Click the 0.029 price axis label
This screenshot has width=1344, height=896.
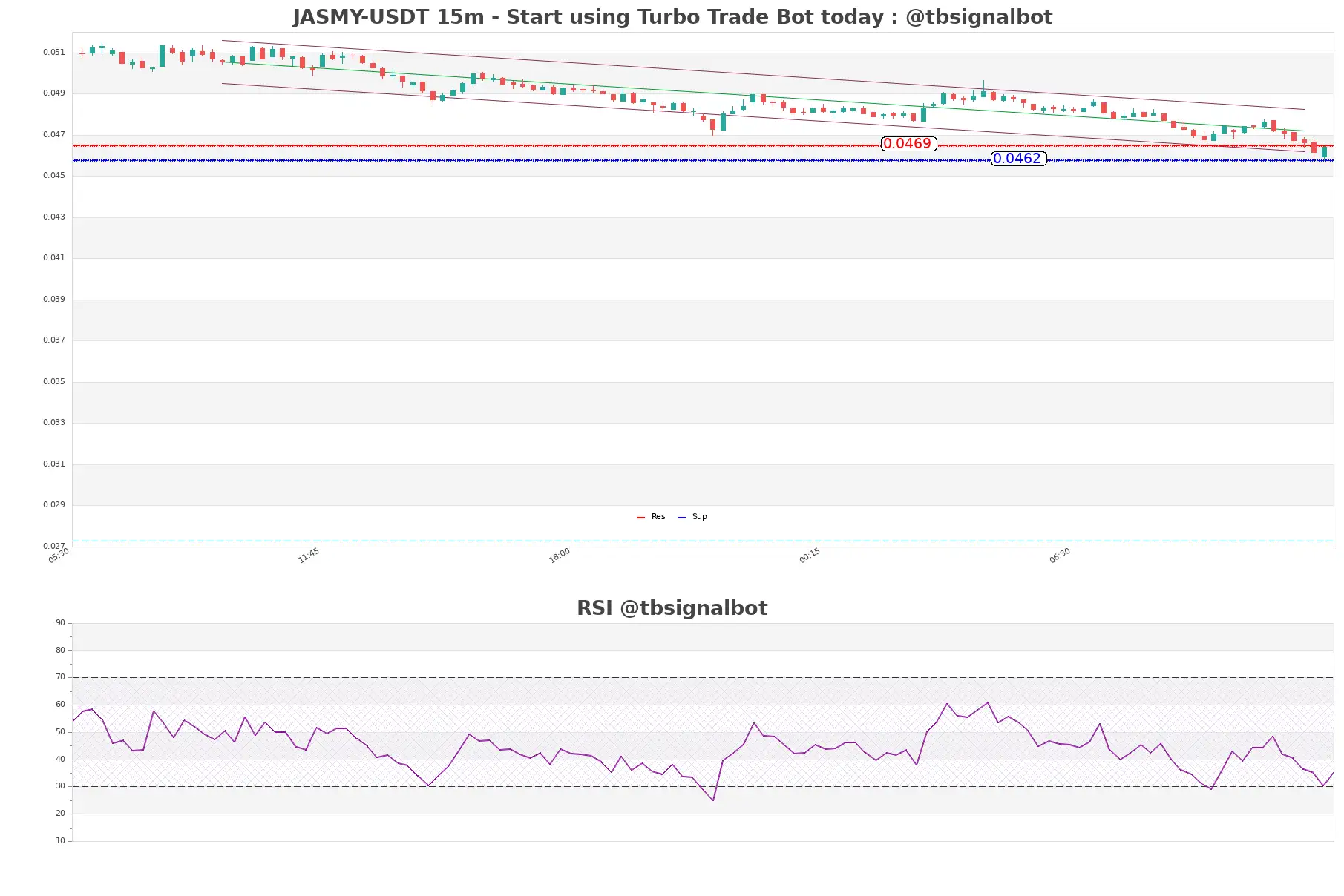[53, 505]
